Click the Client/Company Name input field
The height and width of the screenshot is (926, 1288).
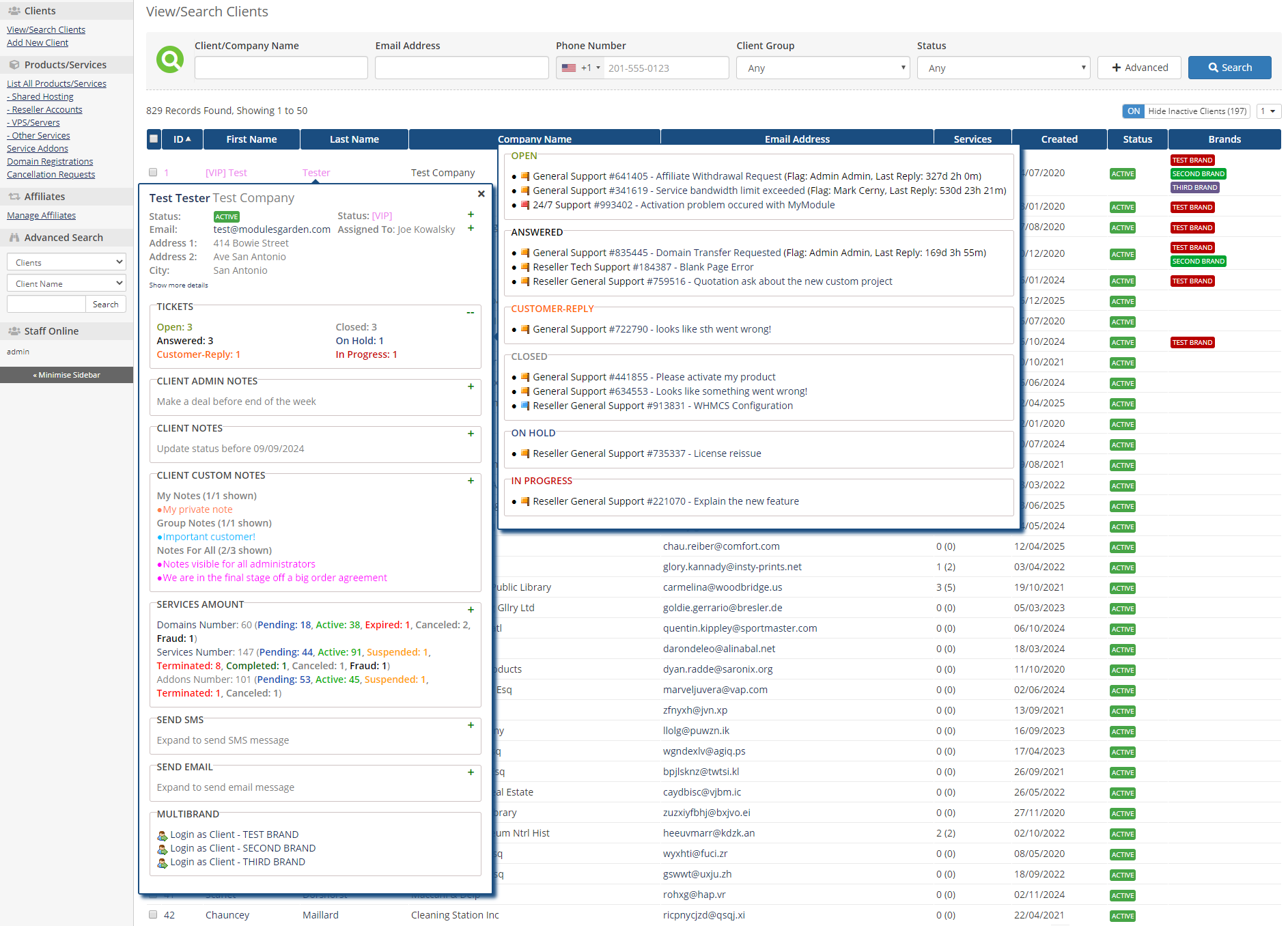[x=281, y=68]
